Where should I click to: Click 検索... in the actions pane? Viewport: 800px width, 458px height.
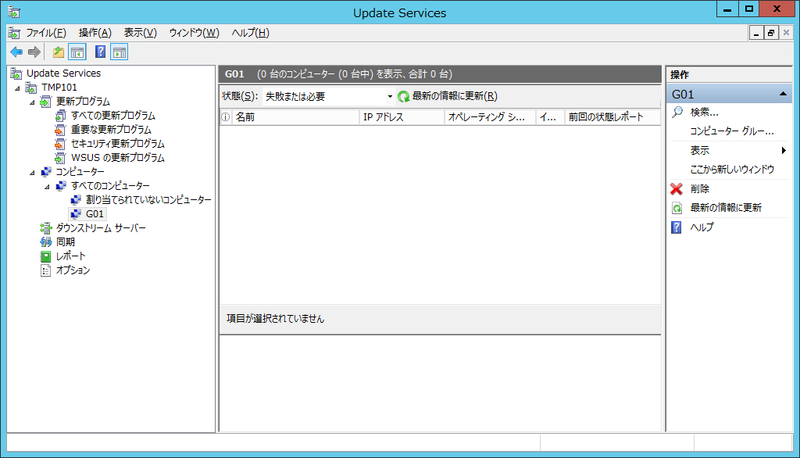[x=704, y=112]
